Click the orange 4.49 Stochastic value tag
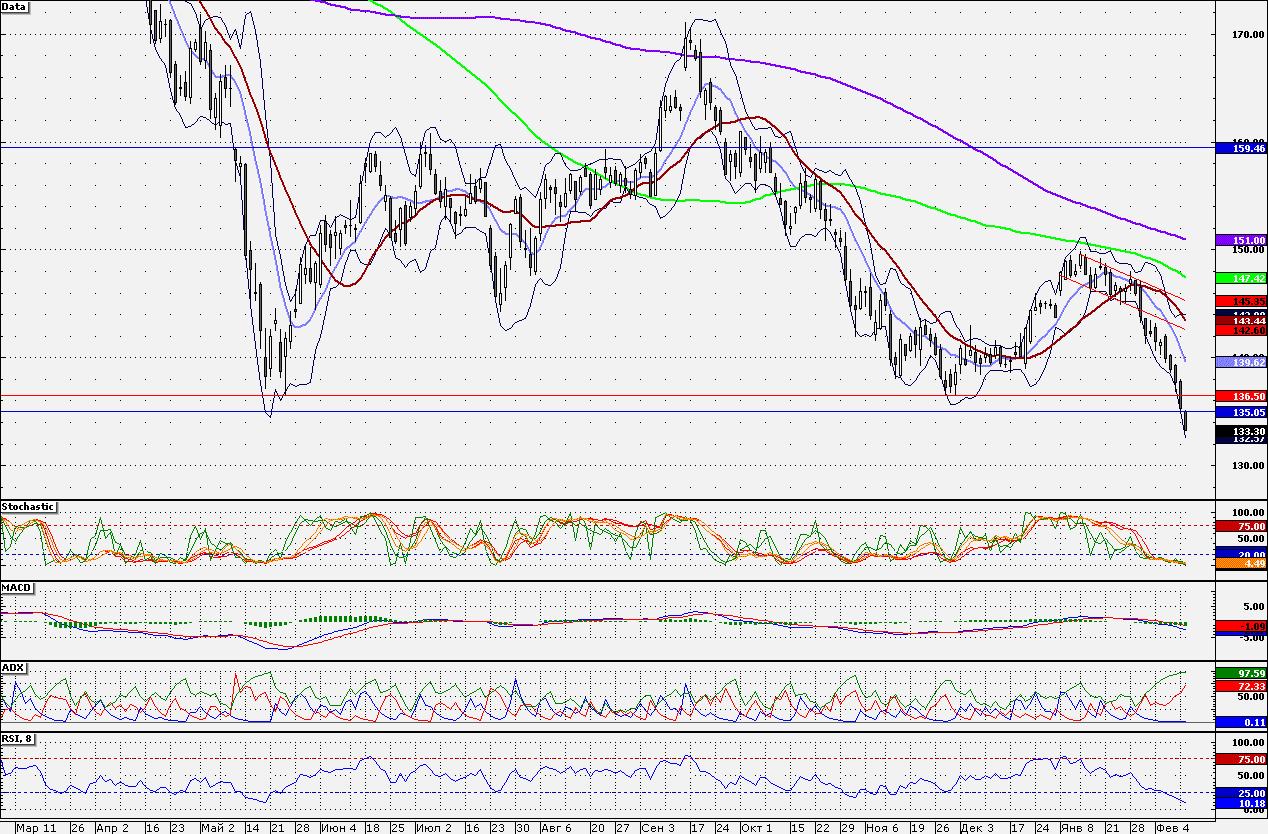This screenshot has width=1268, height=834. click(1241, 564)
